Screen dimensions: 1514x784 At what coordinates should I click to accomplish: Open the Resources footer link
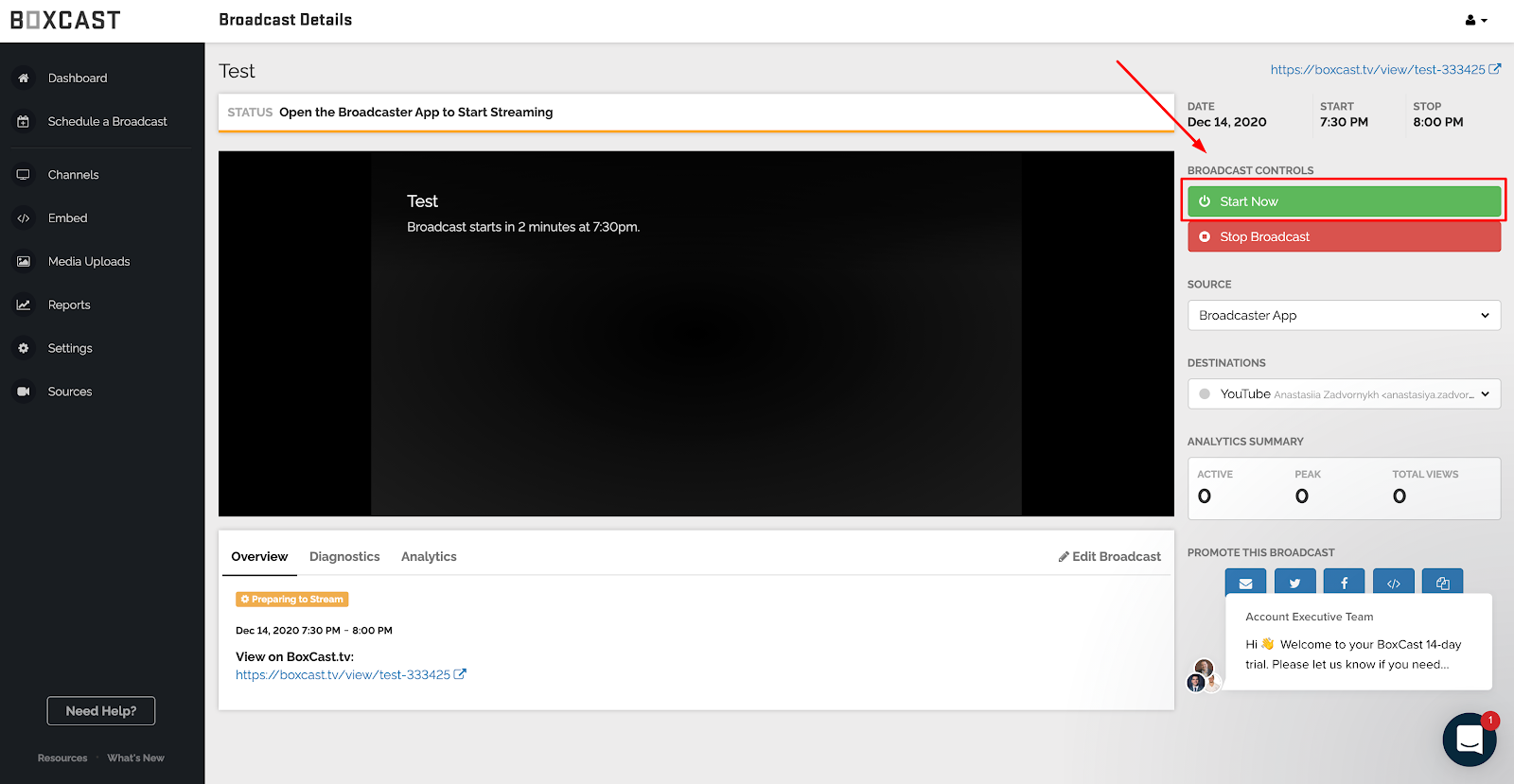pos(62,758)
